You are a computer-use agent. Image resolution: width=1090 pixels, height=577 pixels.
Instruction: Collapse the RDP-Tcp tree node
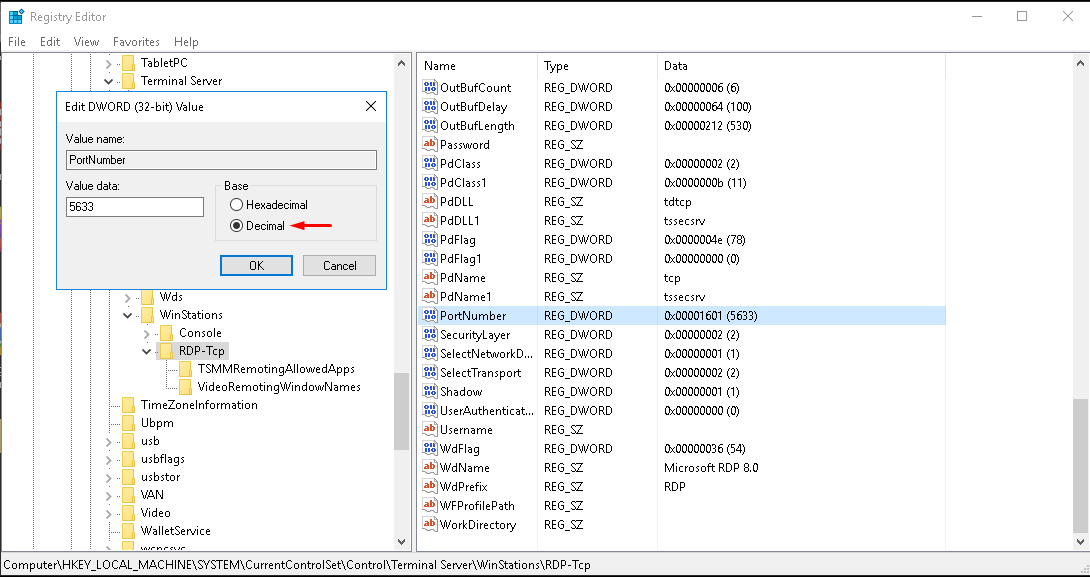147,351
